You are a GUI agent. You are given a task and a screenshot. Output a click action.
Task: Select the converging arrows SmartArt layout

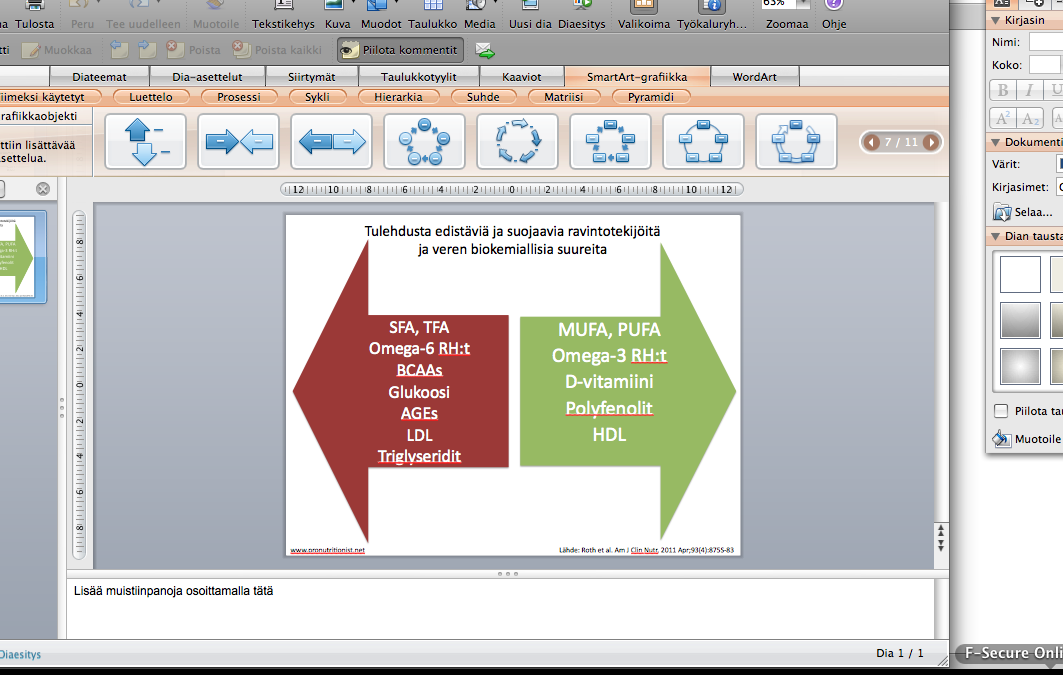coord(238,142)
